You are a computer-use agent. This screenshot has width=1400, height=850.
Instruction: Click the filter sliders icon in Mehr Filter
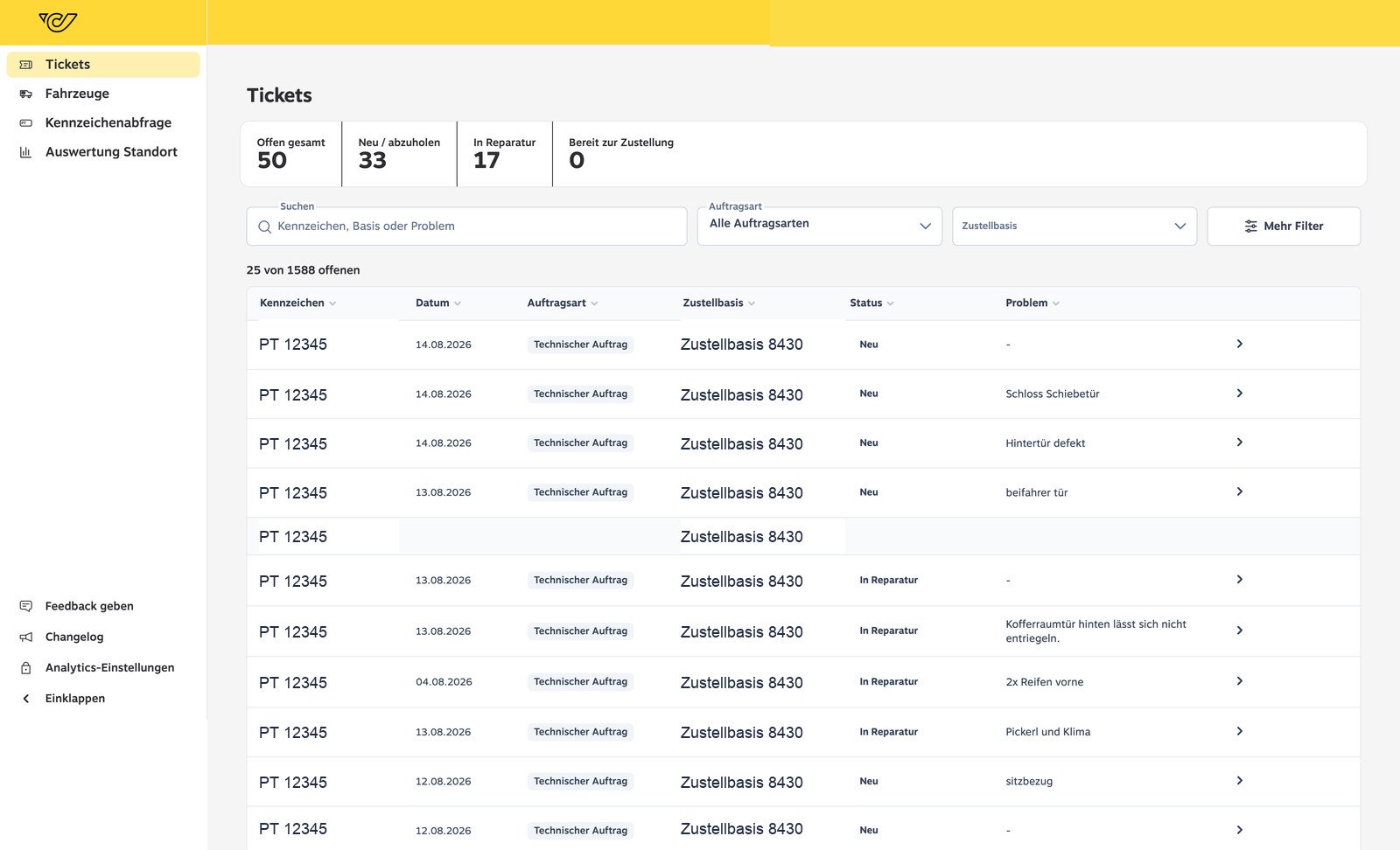point(1251,226)
